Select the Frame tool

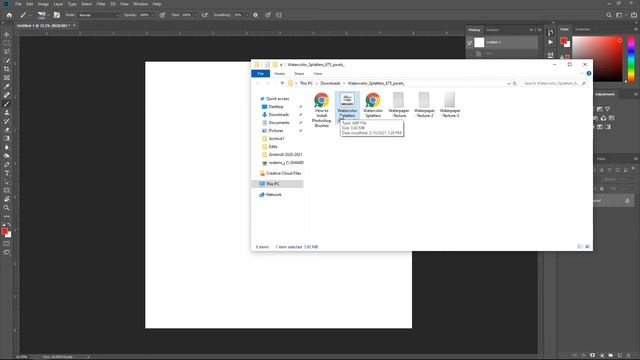click(x=7, y=78)
